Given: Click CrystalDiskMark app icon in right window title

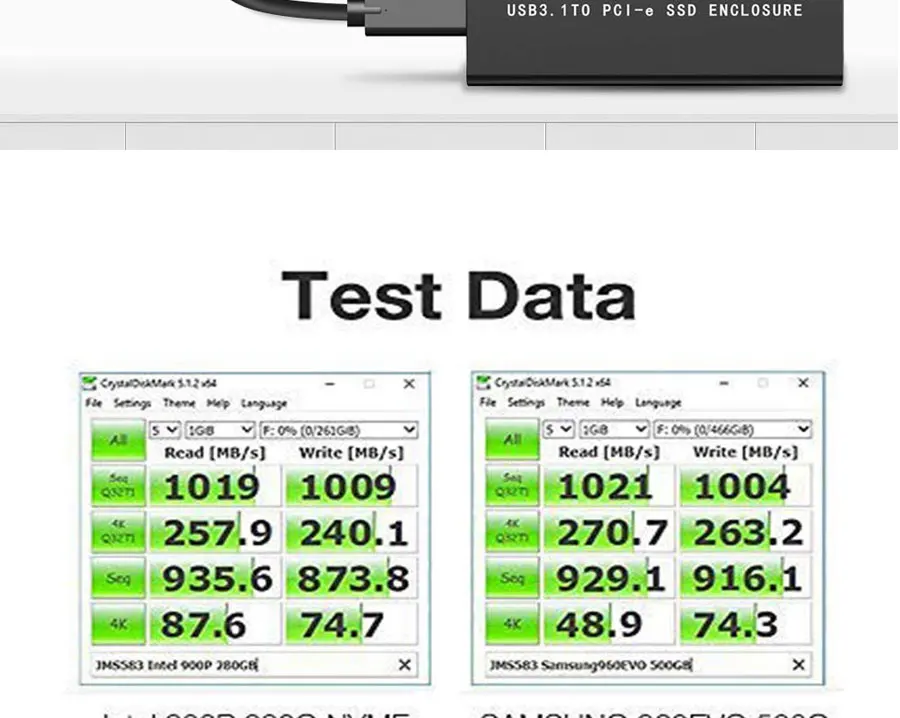Looking at the screenshot, I should [484, 383].
